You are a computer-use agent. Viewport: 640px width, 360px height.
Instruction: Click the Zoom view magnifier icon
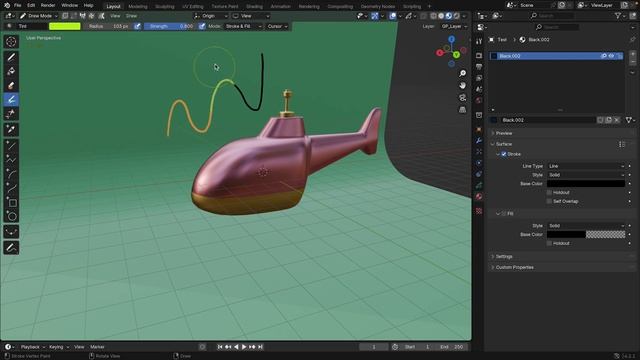tap(462, 73)
